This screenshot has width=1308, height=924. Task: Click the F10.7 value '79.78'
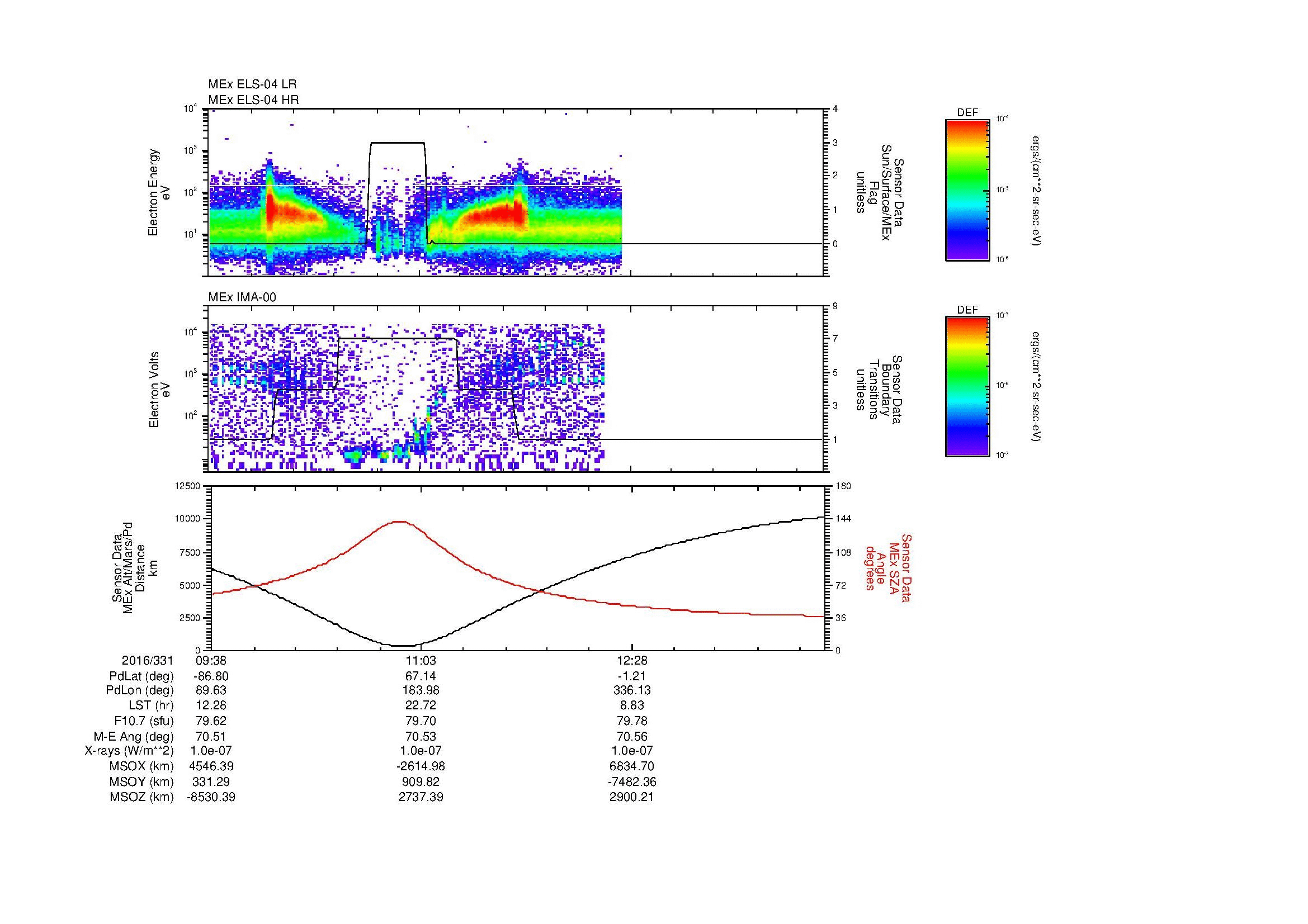tap(632, 721)
